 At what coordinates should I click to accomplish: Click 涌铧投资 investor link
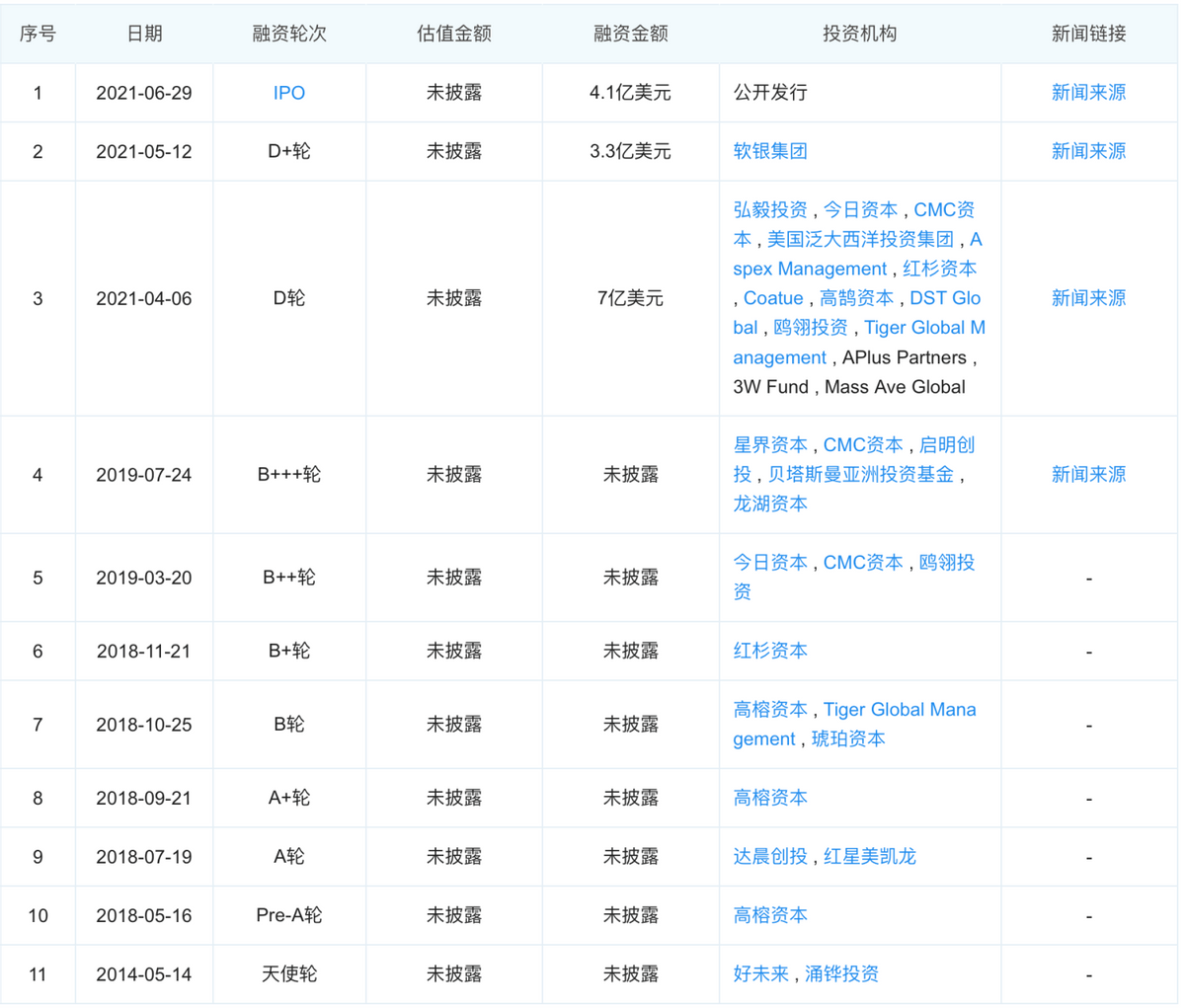(x=841, y=974)
